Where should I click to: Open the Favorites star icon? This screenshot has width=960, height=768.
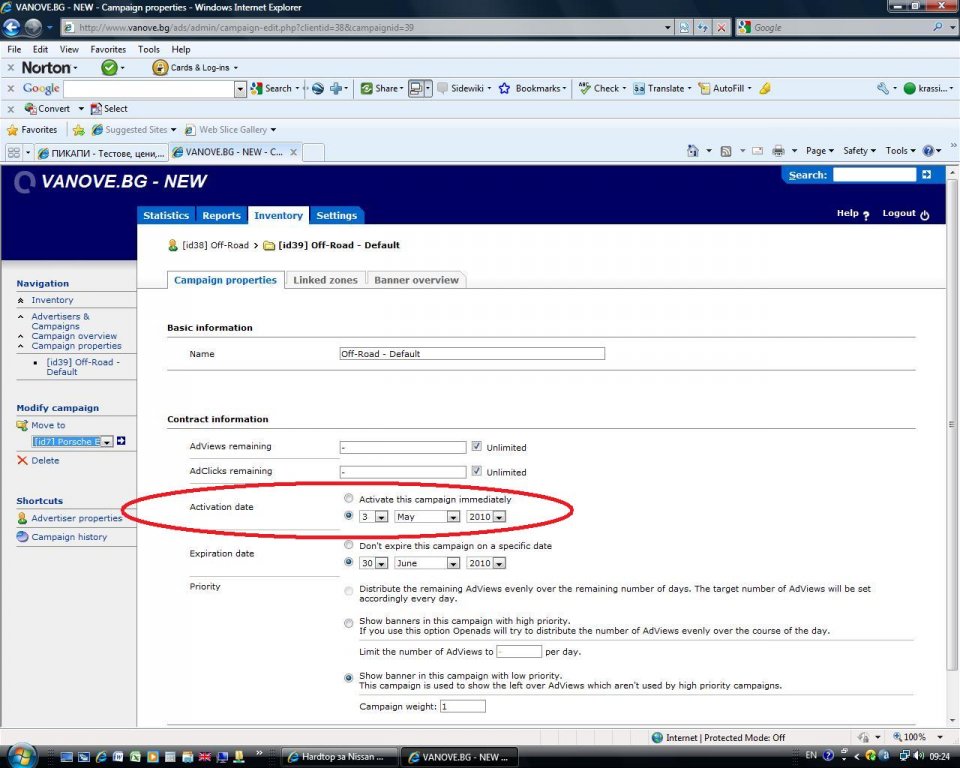pos(12,130)
